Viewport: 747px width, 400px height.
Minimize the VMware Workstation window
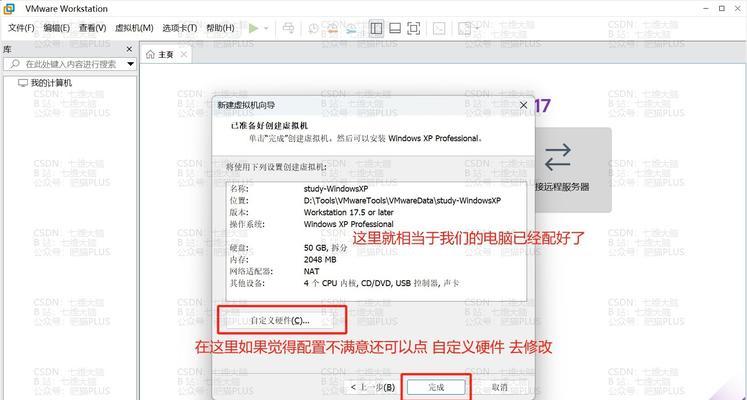point(706,8)
